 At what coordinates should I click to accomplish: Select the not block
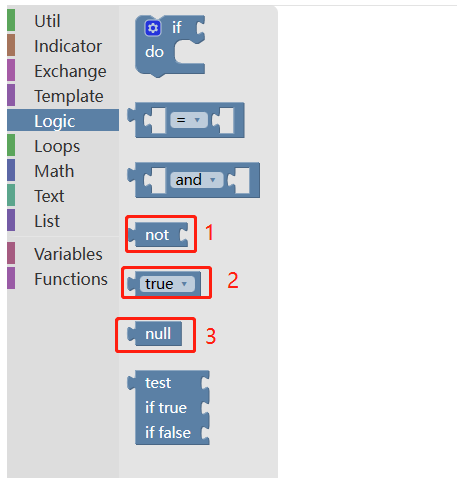point(158,235)
